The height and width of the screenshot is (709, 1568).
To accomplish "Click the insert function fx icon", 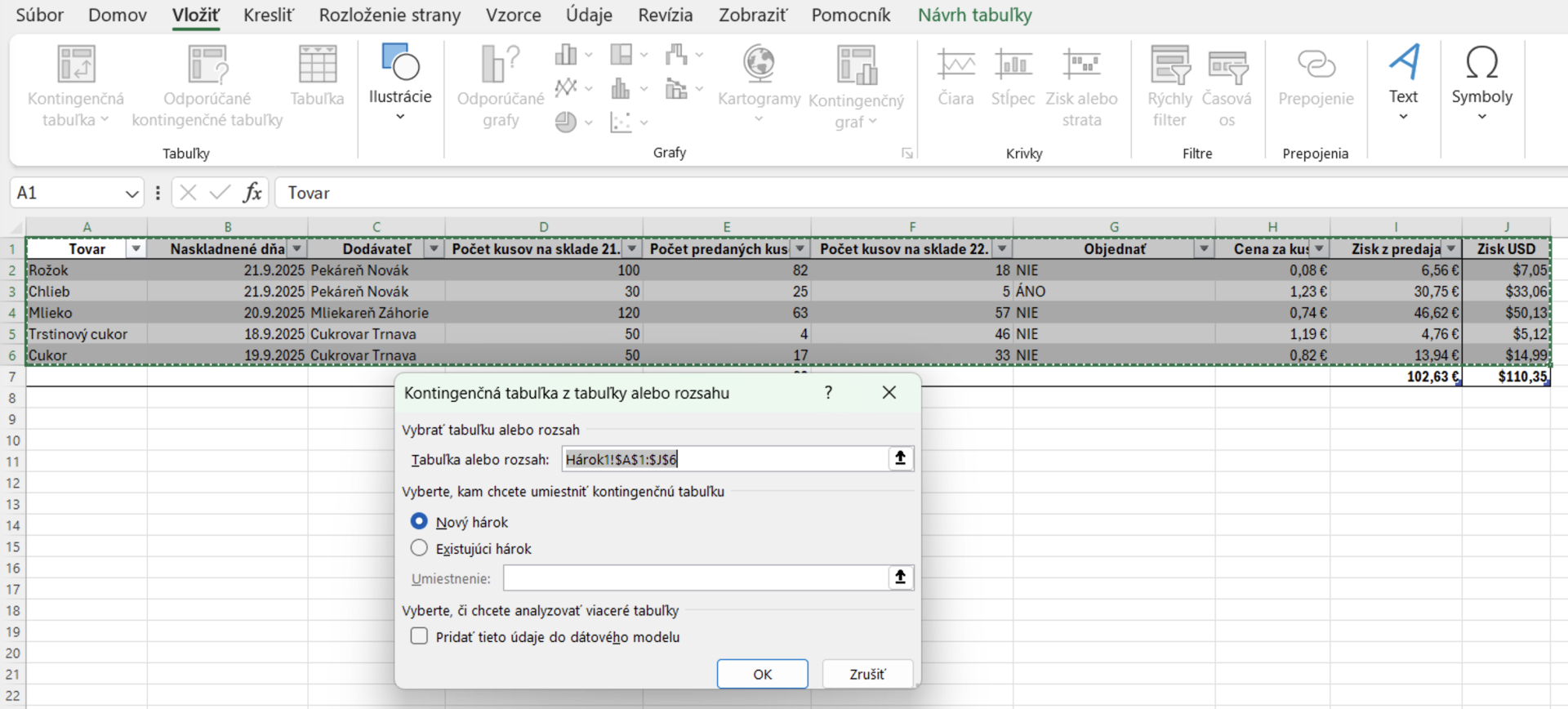I will click(x=252, y=193).
